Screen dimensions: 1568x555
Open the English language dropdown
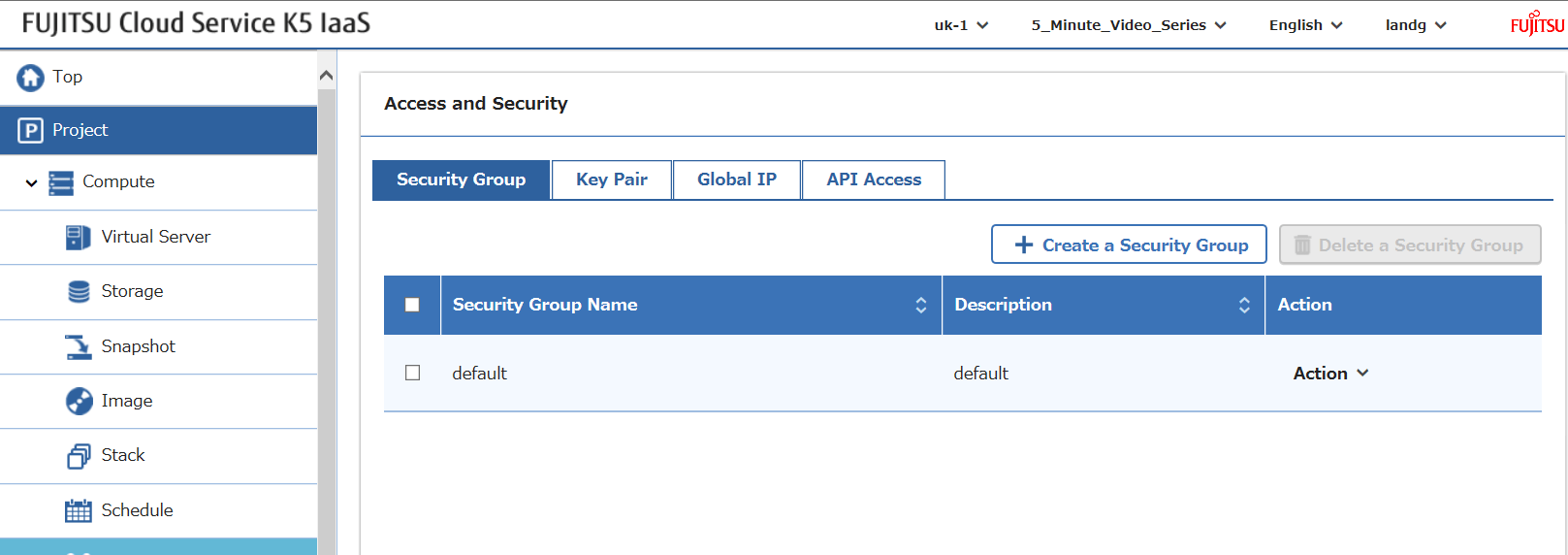click(x=1305, y=25)
